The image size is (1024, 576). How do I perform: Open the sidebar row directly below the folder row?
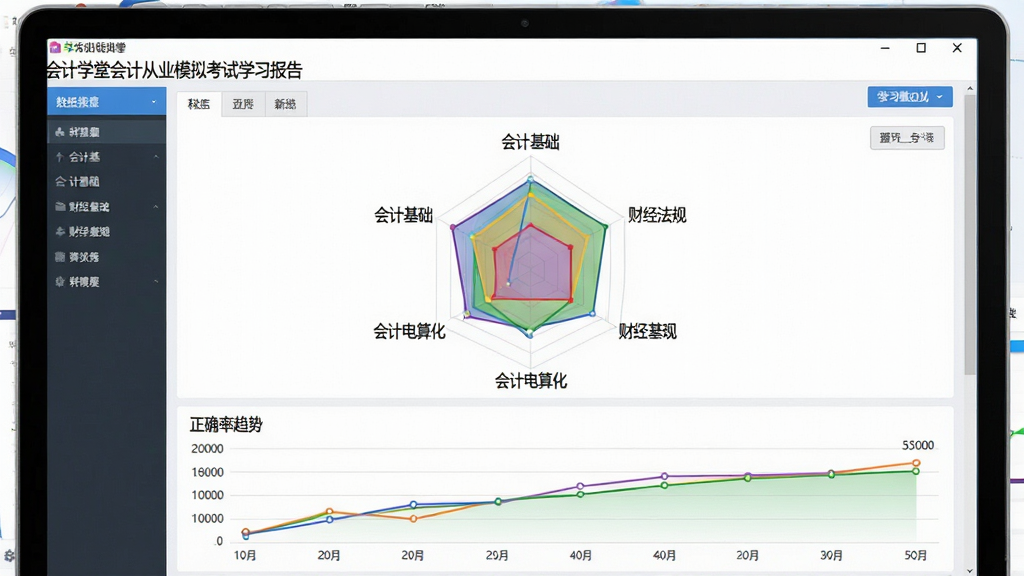pyautogui.click(x=106, y=231)
